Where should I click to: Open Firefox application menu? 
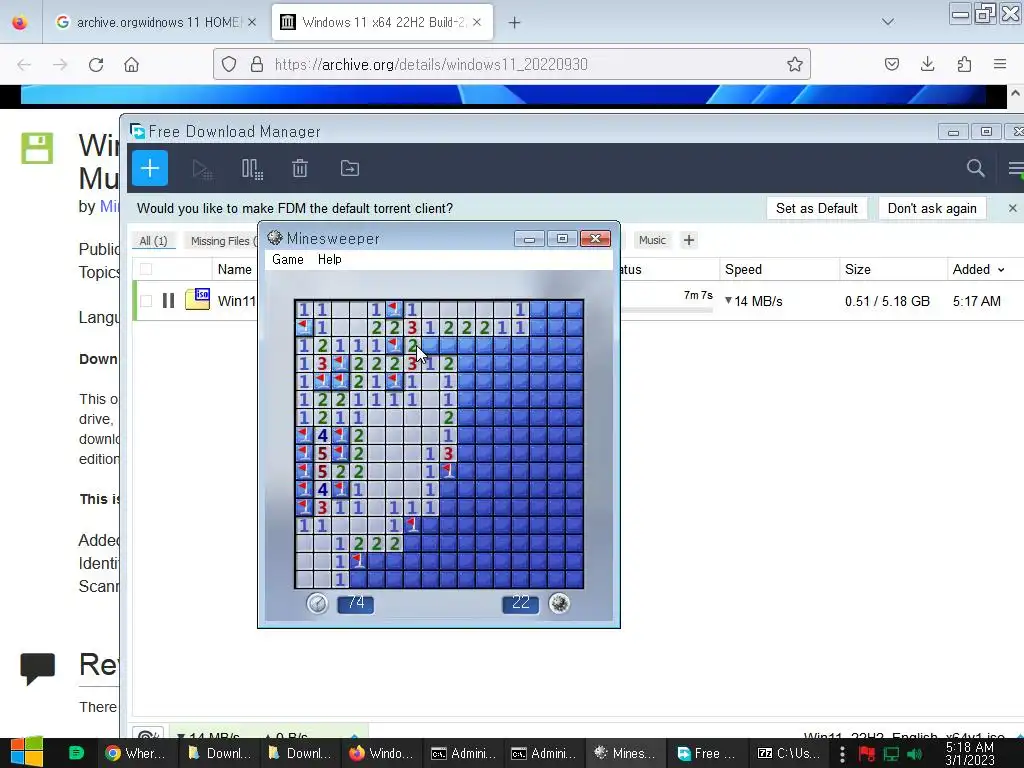pyautogui.click(x=1000, y=64)
